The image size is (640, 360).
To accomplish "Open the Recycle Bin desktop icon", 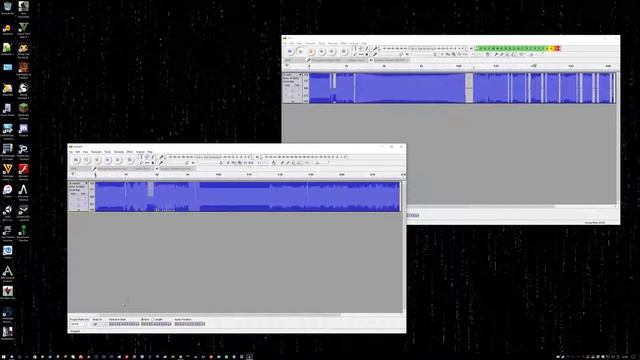I will tap(7, 8).
